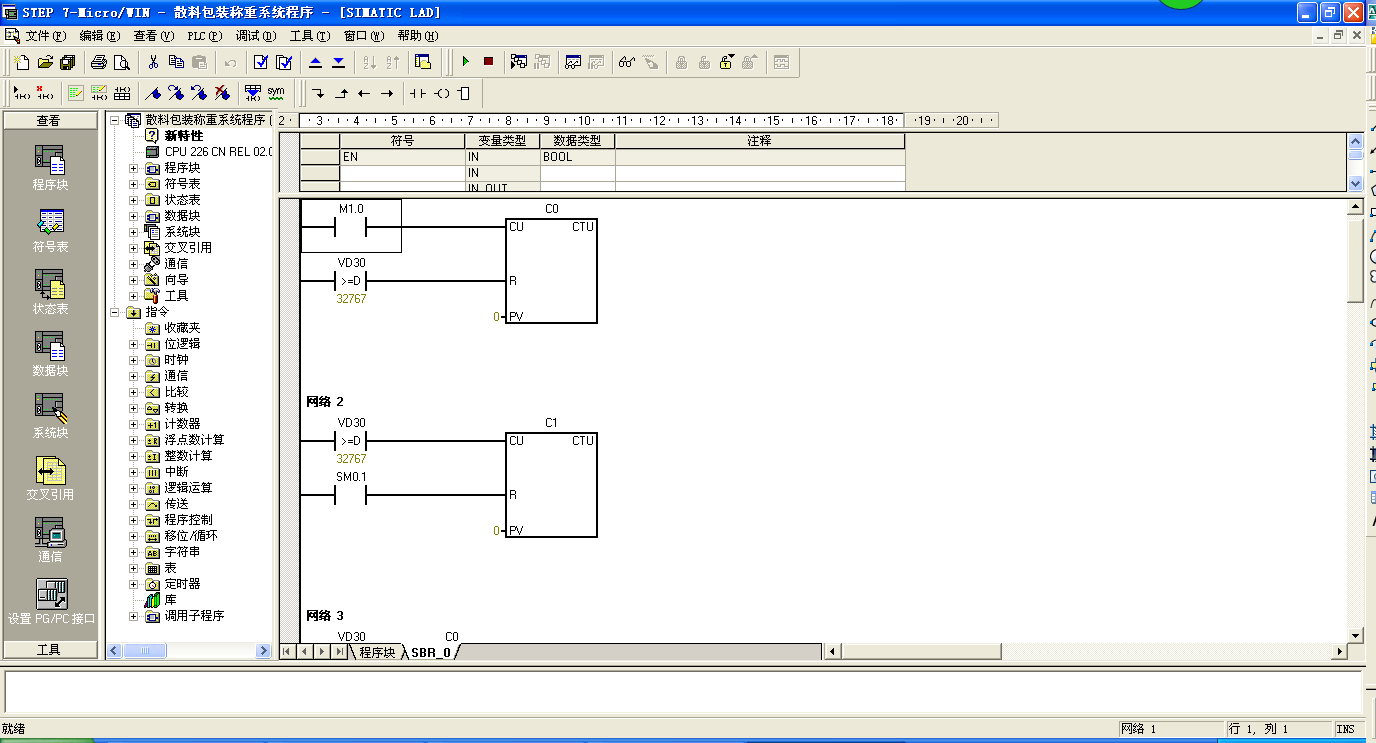1376x743 pixels.
Task: Collapse the 指令 instruction tree
Action: point(115,312)
